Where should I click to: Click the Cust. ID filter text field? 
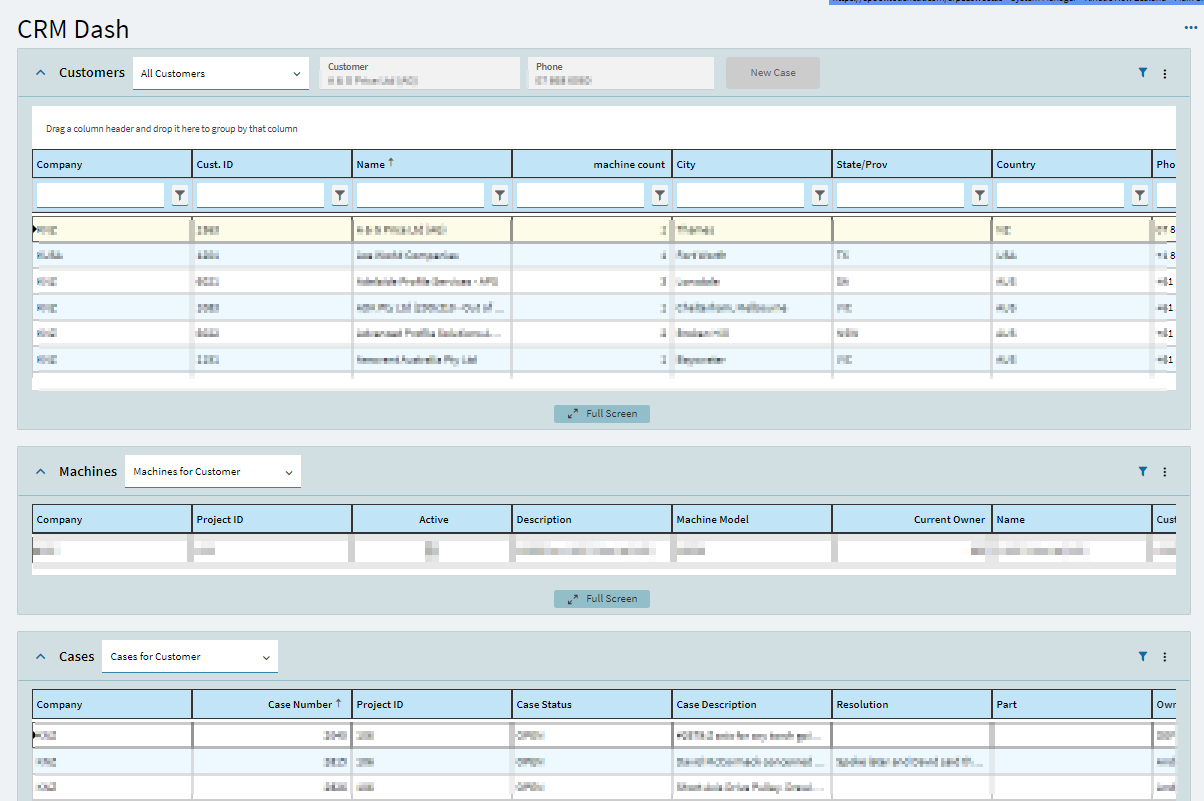point(260,196)
